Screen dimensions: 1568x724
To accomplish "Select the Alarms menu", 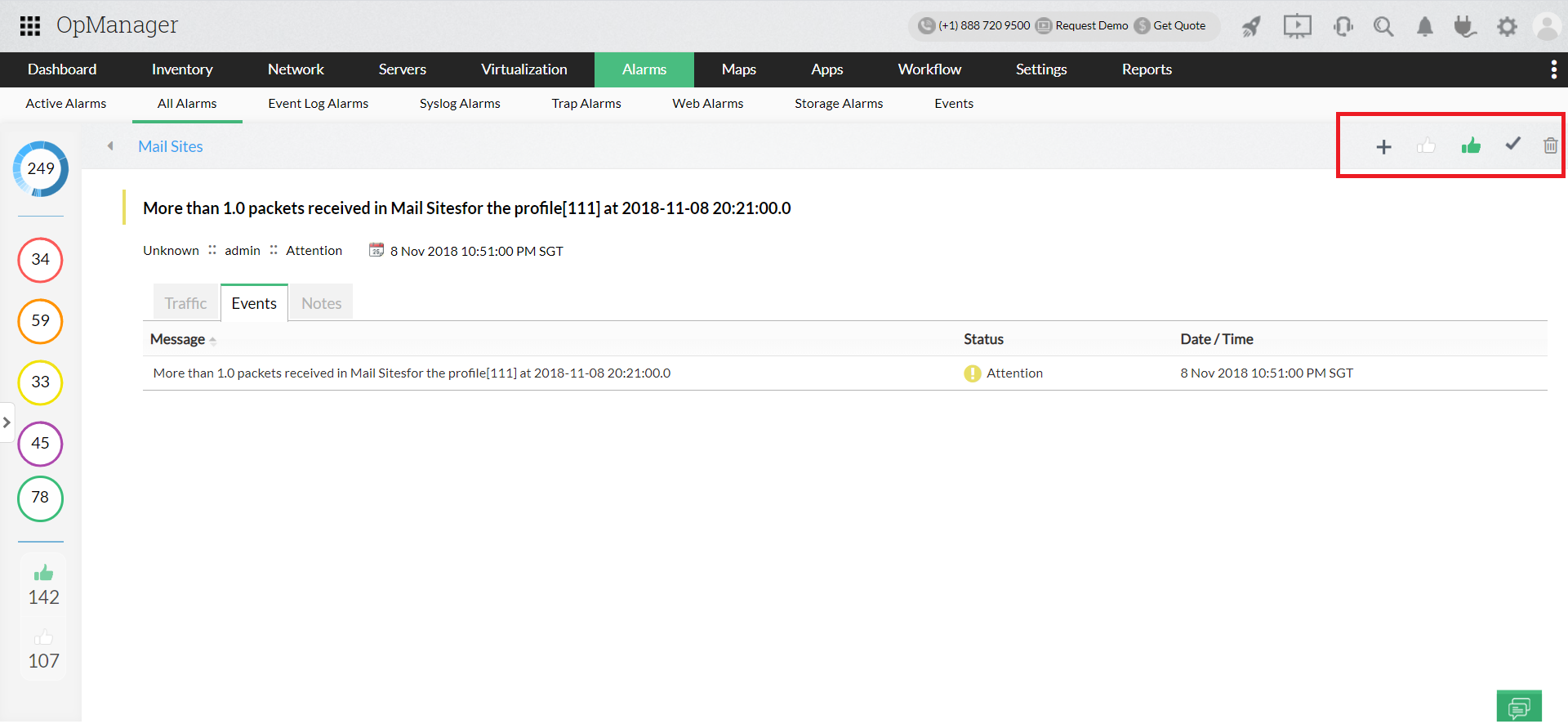I will click(644, 69).
